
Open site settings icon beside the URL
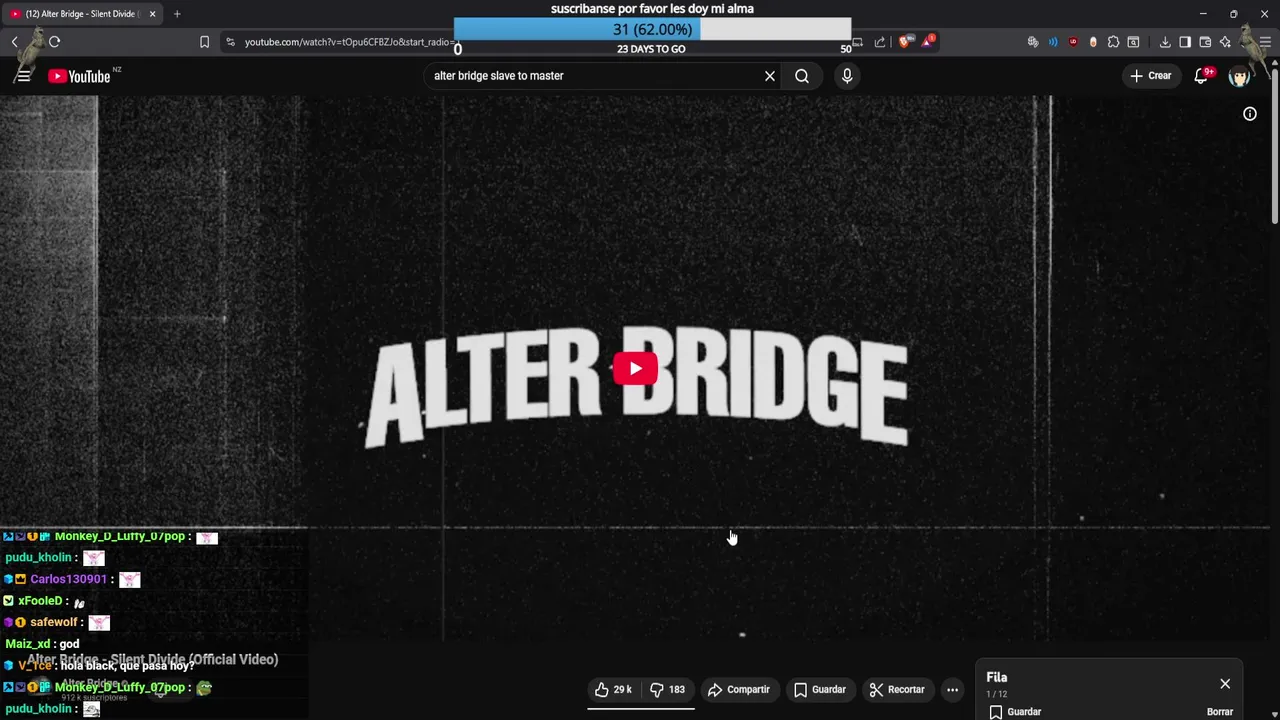point(231,42)
